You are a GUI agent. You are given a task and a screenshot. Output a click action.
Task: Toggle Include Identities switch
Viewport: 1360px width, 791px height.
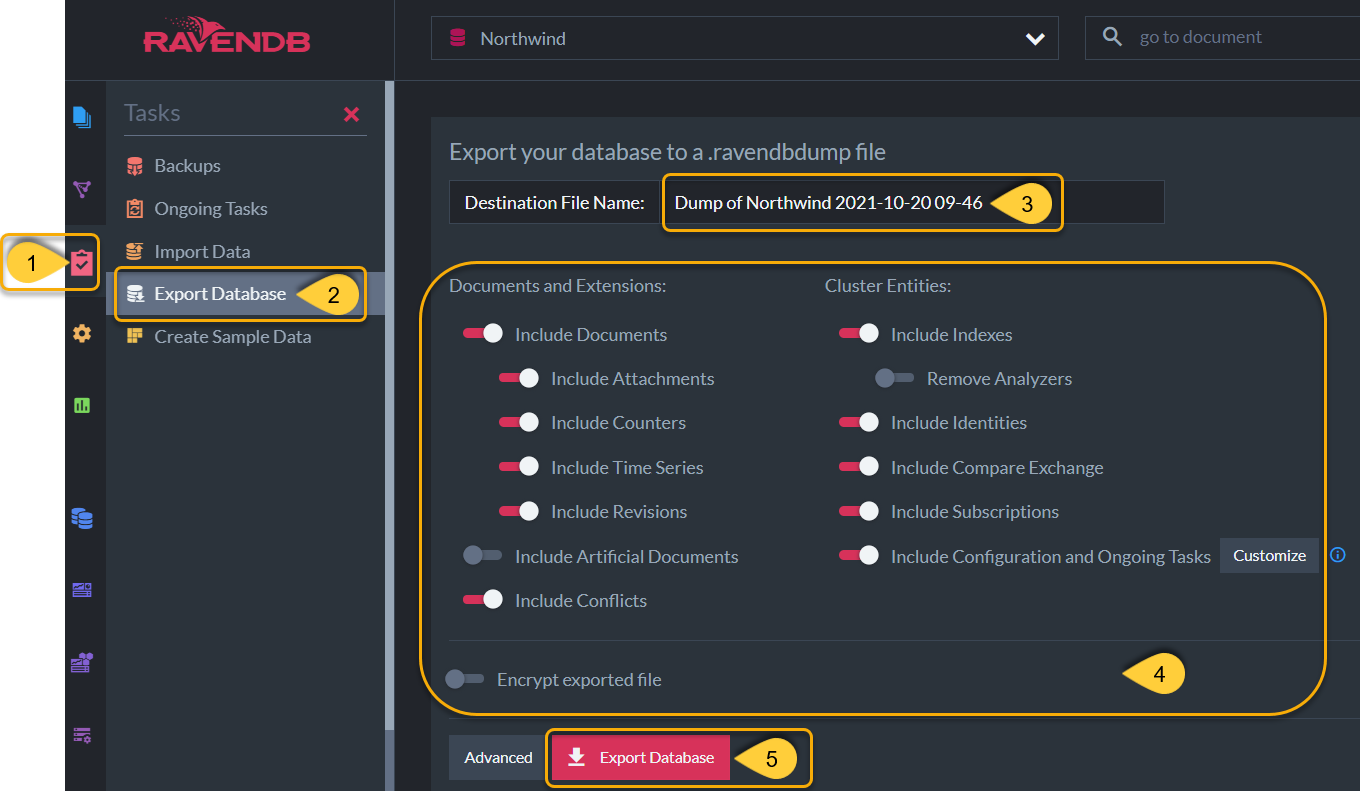pos(858,422)
